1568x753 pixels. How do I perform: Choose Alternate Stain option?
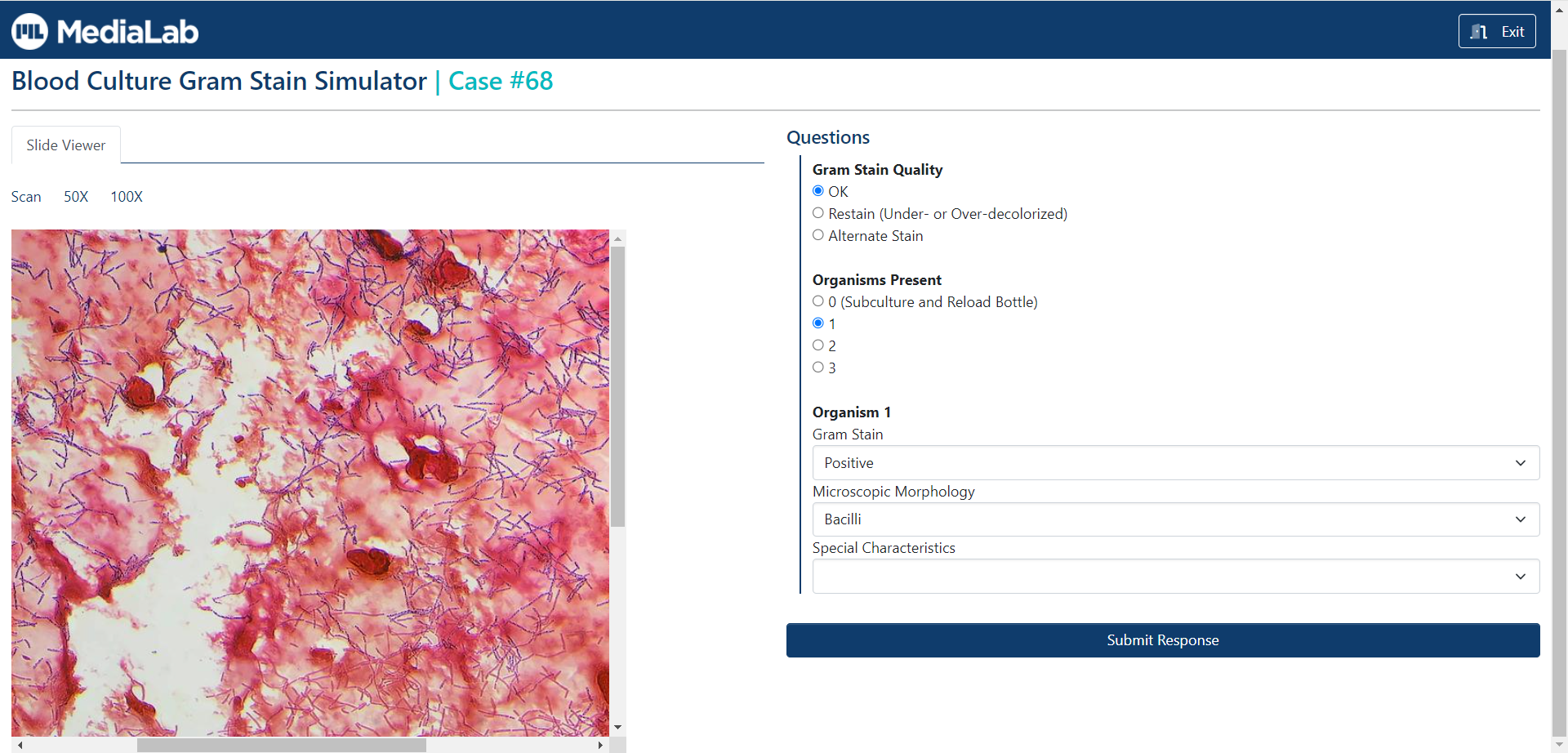pyautogui.click(x=818, y=234)
